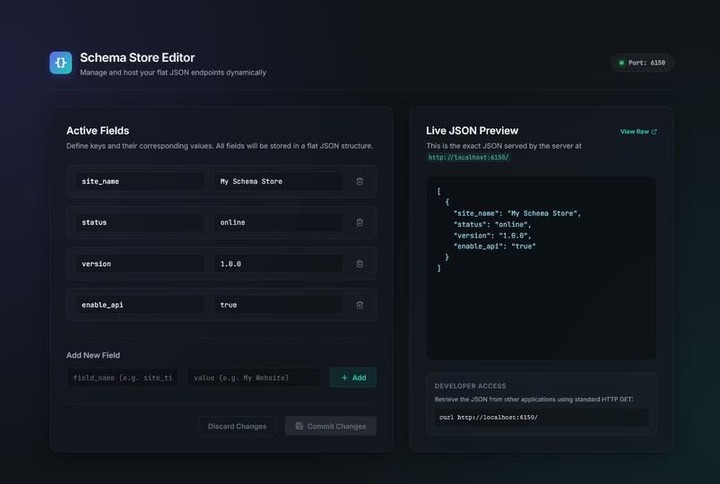Click the save icon in Commit Changes
Viewport: 720px width, 484px height.
299,426
